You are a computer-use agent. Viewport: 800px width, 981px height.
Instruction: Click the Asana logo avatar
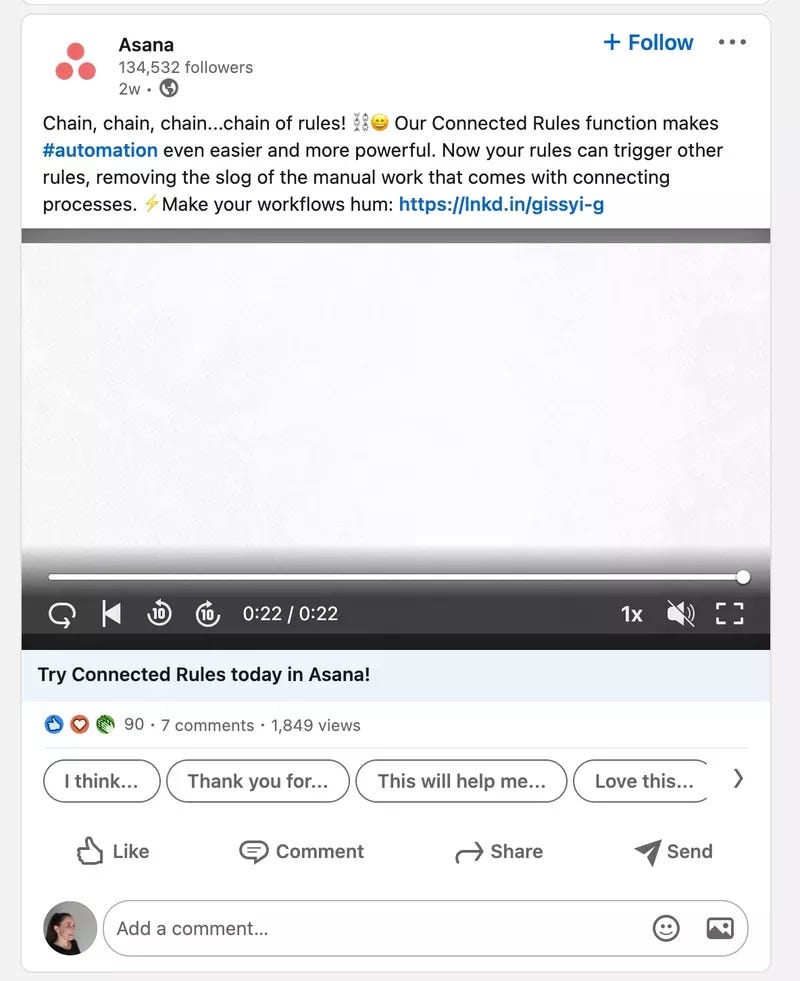(x=76, y=61)
